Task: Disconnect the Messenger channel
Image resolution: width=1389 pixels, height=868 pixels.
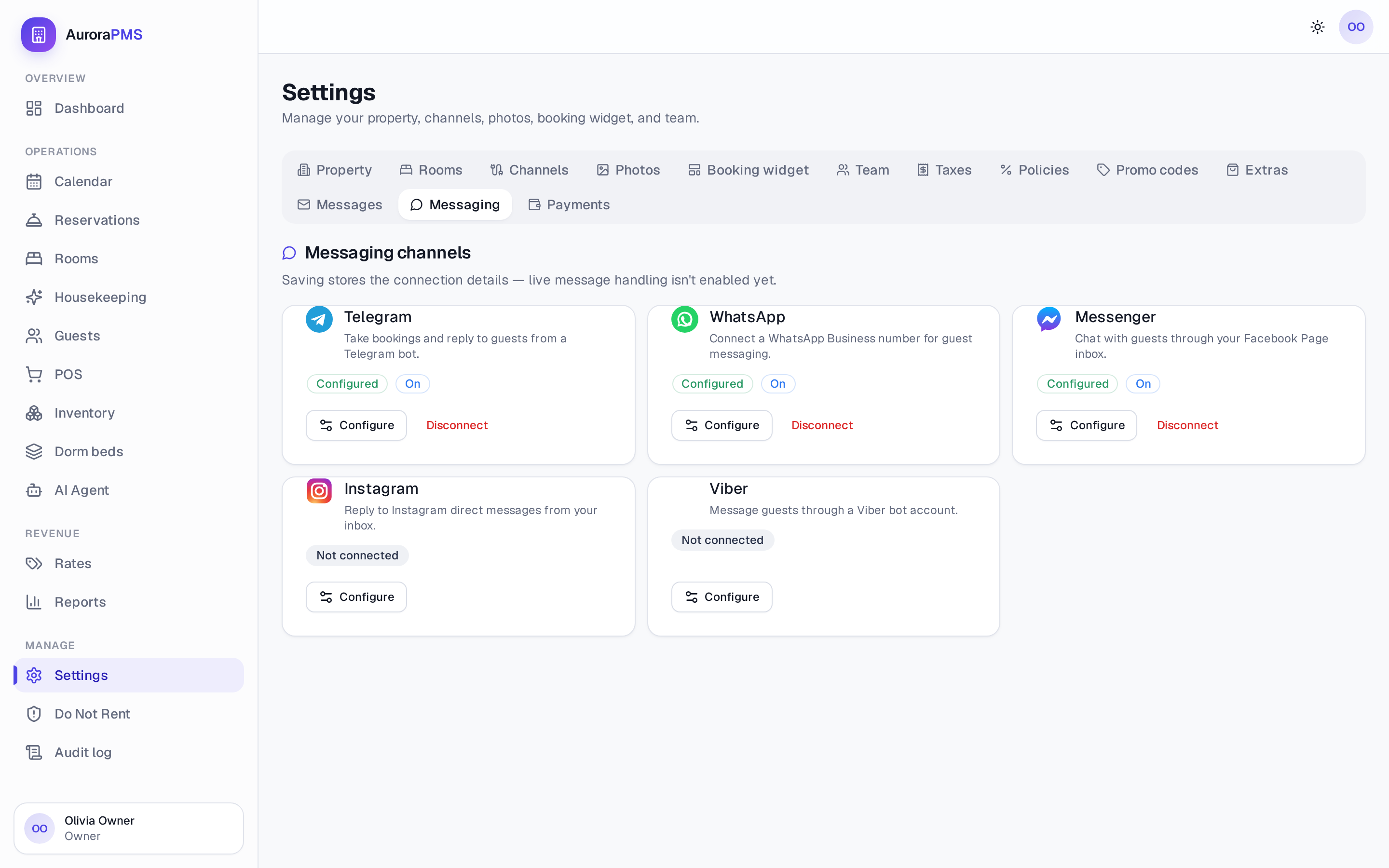Action: [x=1187, y=425]
